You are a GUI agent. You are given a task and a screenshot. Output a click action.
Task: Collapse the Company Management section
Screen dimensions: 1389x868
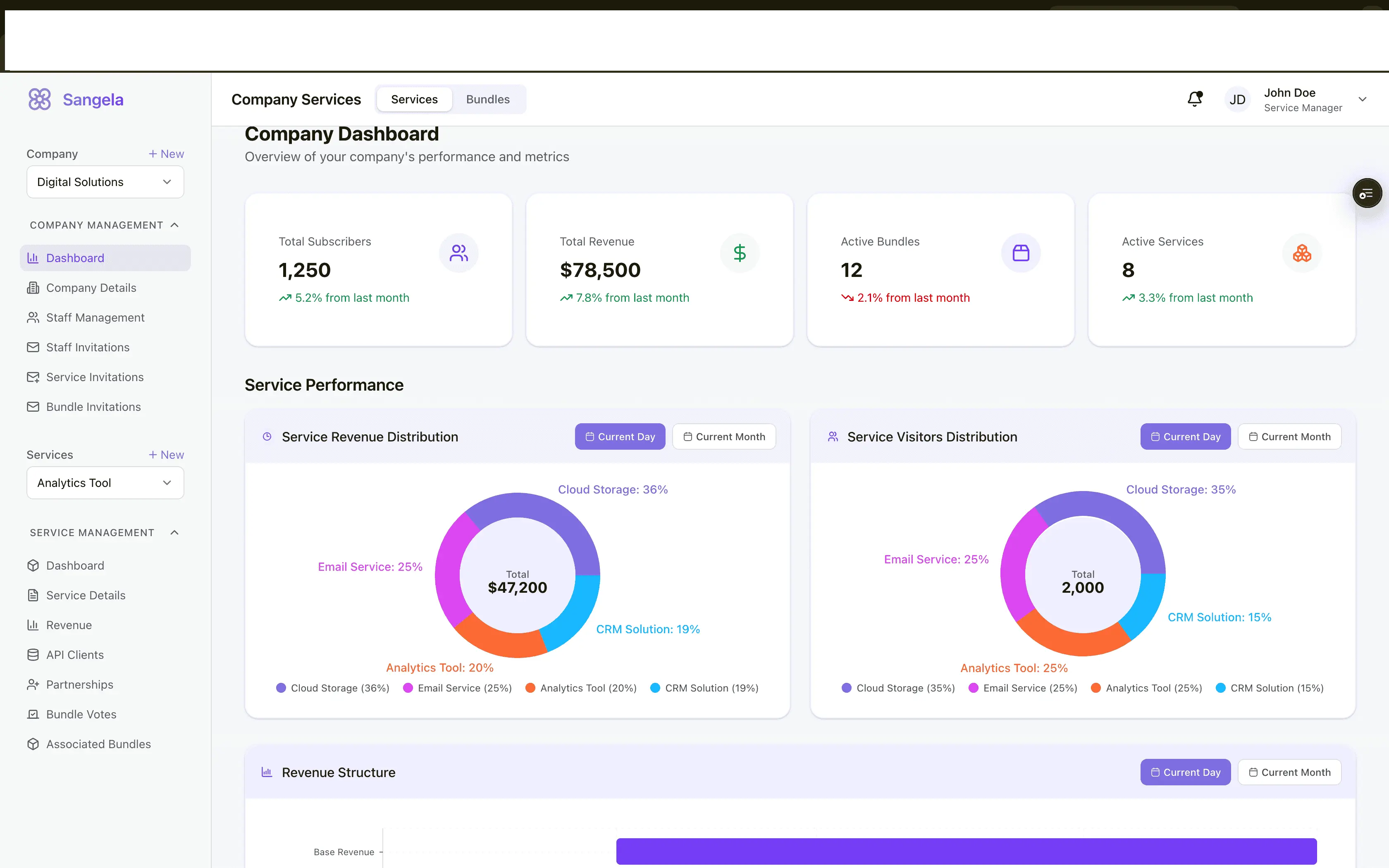click(x=174, y=225)
